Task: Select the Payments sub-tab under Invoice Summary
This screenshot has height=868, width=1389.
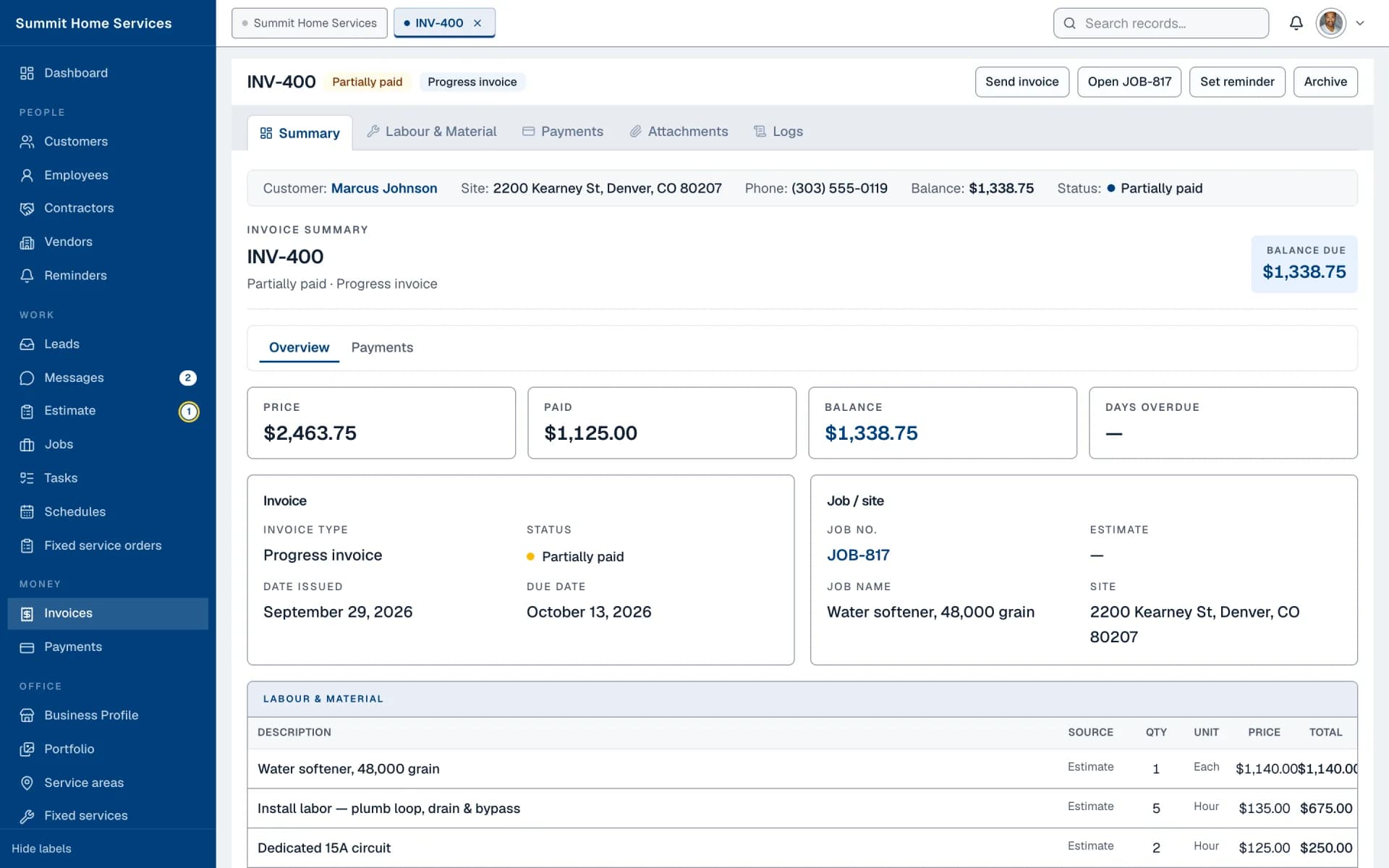Action: [382, 348]
